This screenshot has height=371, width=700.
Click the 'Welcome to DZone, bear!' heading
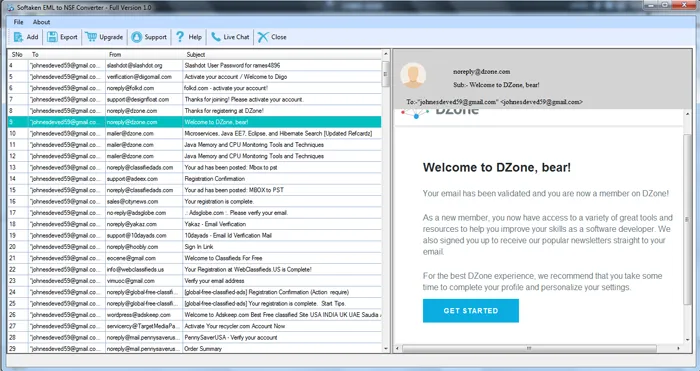click(x=496, y=167)
